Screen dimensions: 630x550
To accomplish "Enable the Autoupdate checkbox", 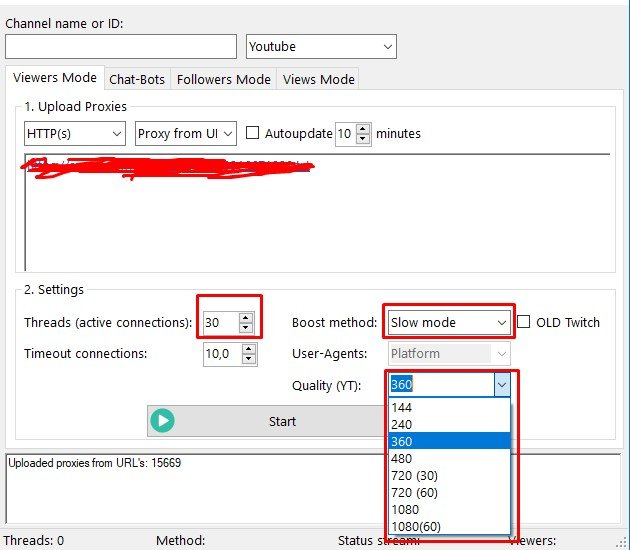I will (252, 133).
